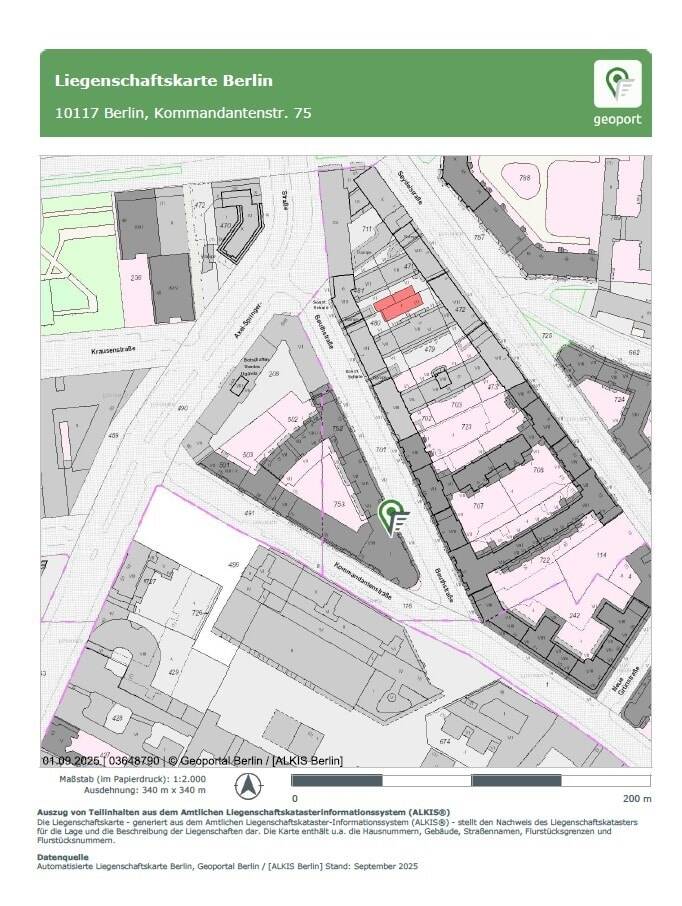Click the Datenquelle heading
The width and height of the screenshot is (682, 906).
click(x=64, y=856)
